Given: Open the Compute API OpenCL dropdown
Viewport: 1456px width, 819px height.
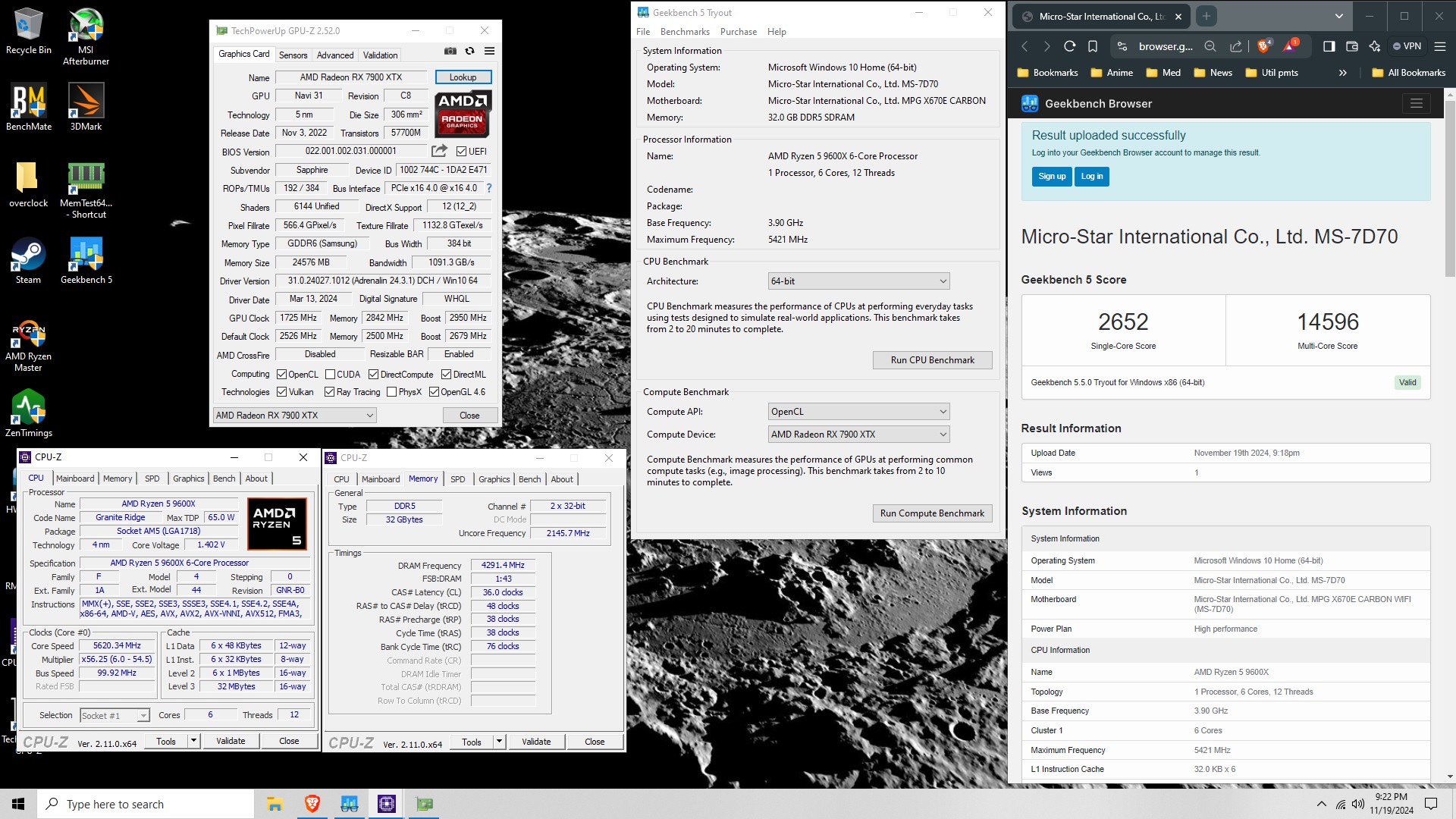Looking at the screenshot, I should coord(858,412).
